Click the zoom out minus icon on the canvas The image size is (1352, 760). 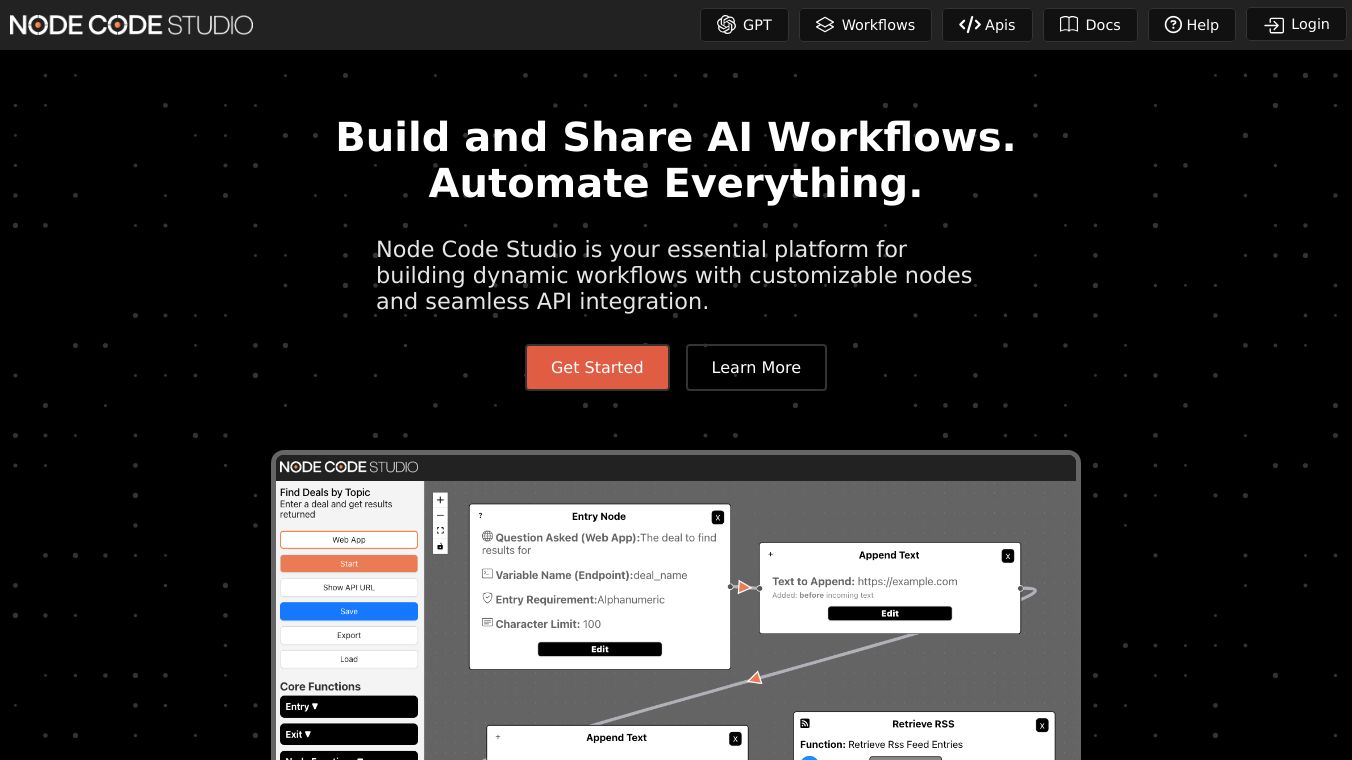(x=440, y=515)
